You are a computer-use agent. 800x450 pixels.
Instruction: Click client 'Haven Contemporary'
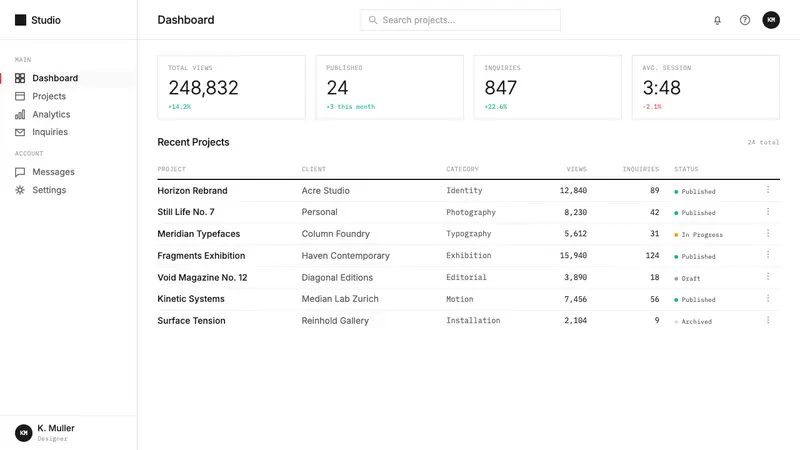(x=345, y=256)
